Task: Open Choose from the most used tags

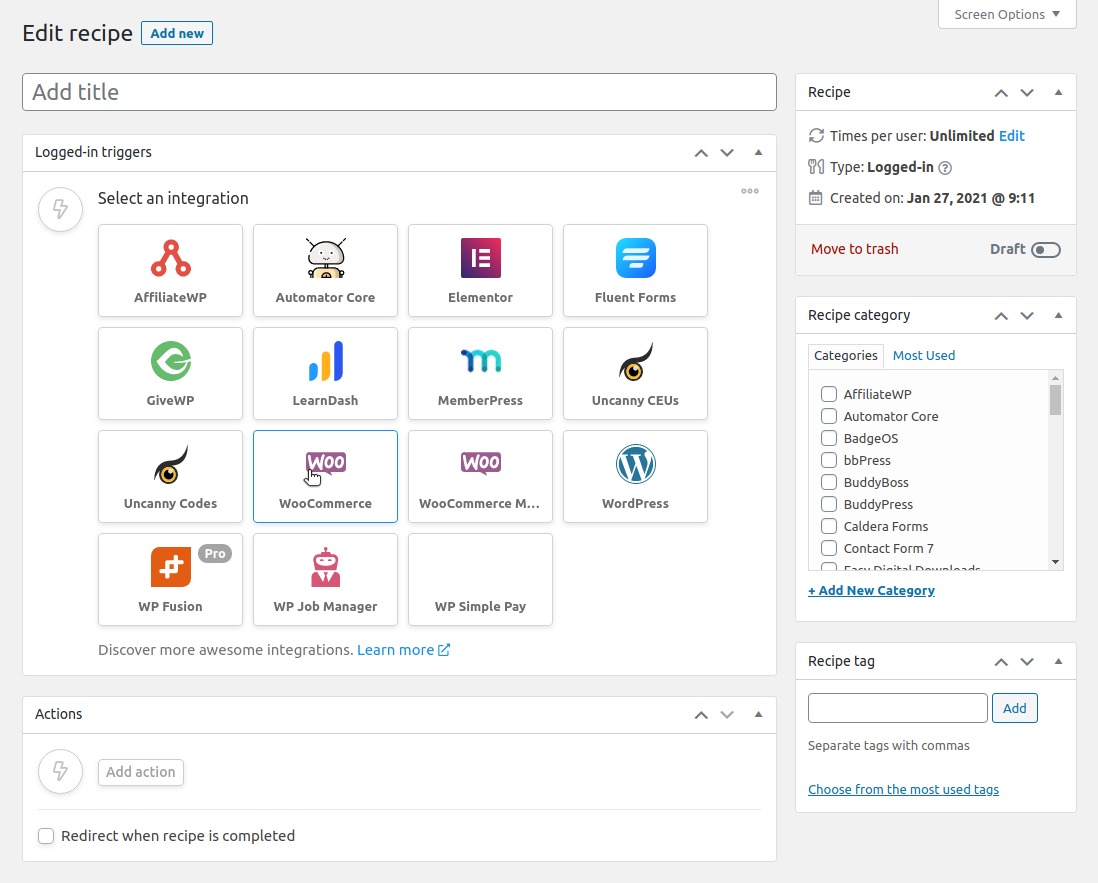Action: tap(903, 789)
